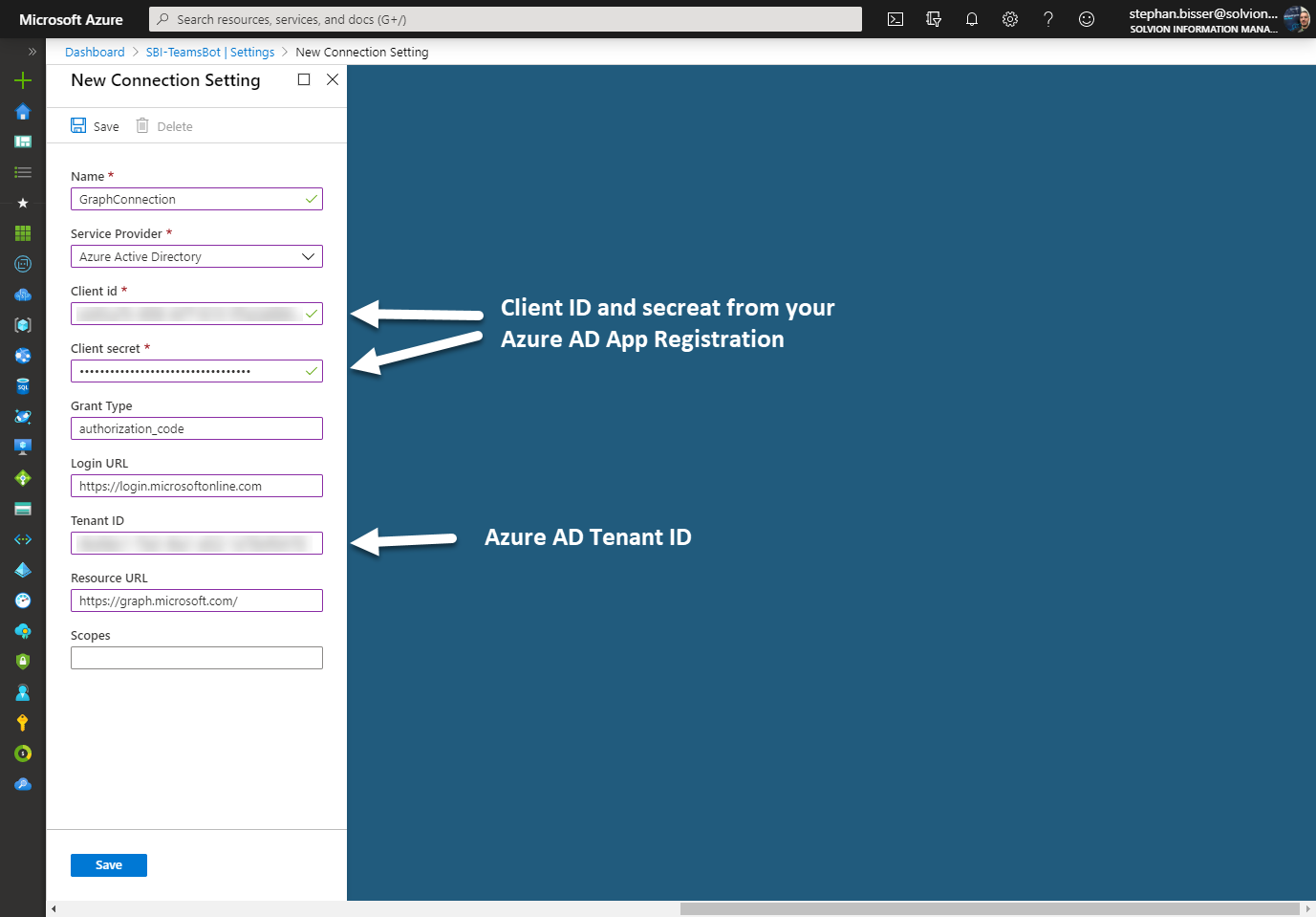Open Dashboard icon in sidebar
The image size is (1316, 917).
point(23,142)
